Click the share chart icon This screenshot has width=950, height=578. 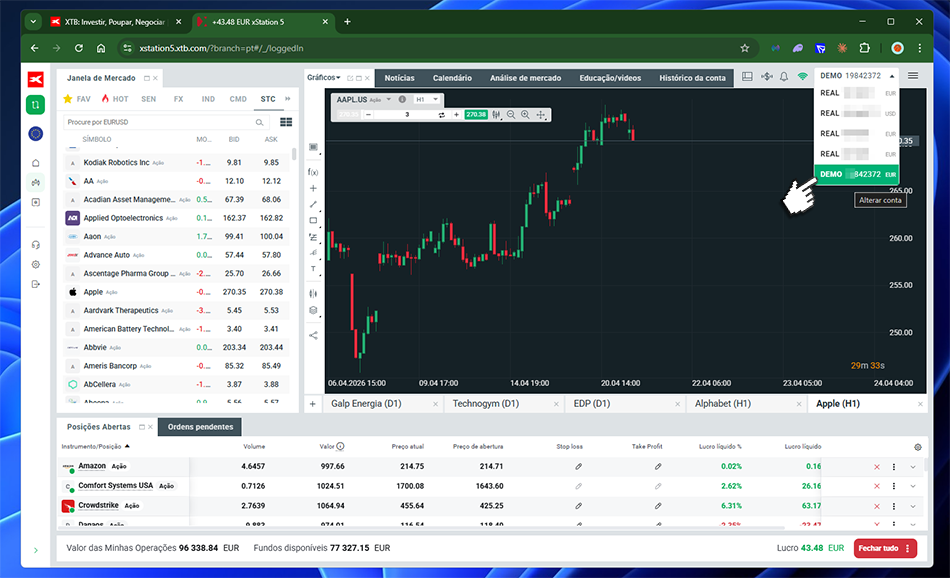(x=313, y=335)
